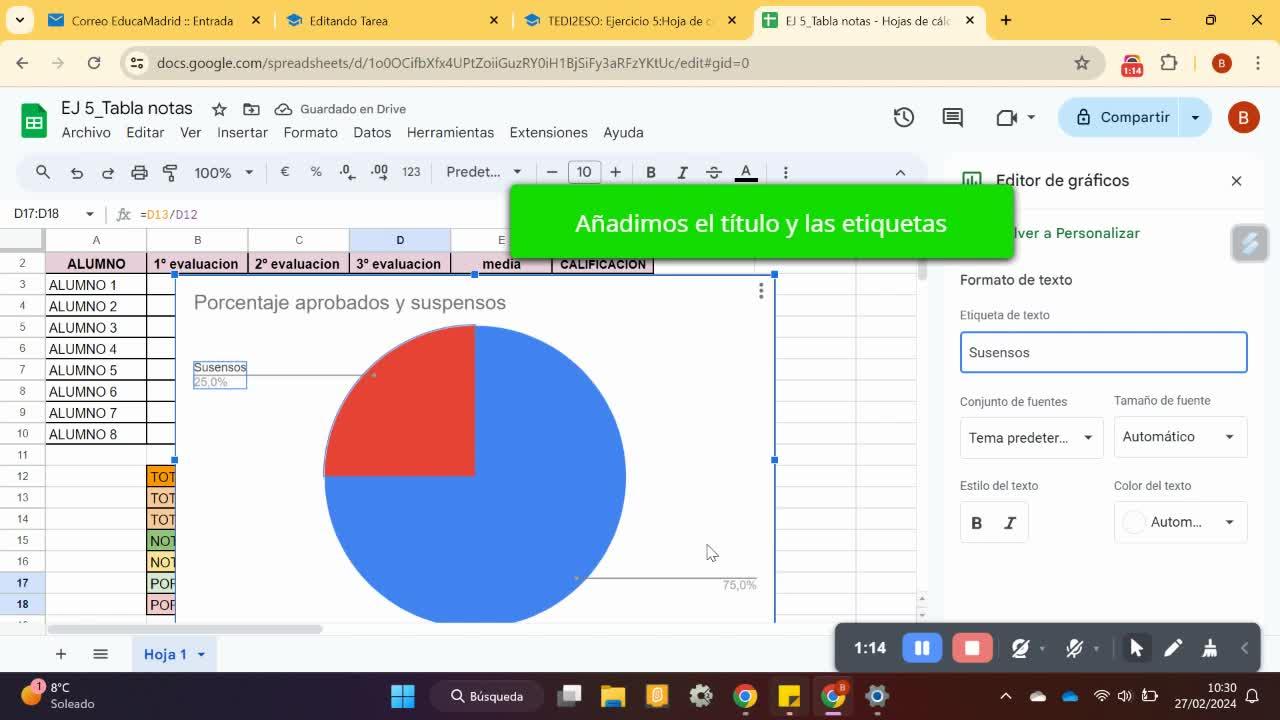1280x720 pixels.
Task: Open the Color del texto dropdown
Action: click(x=1180, y=522)
